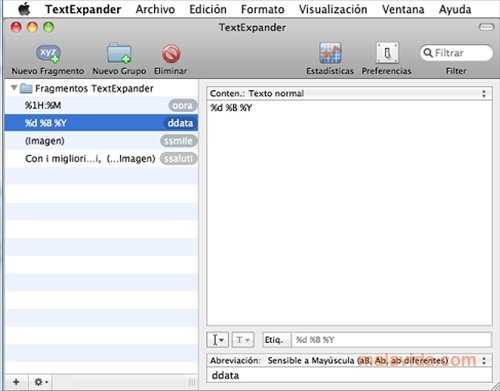Open the Archivo menu
Image resolution: width=500 pixels, height=391 pixels.
tap(155, 9)
